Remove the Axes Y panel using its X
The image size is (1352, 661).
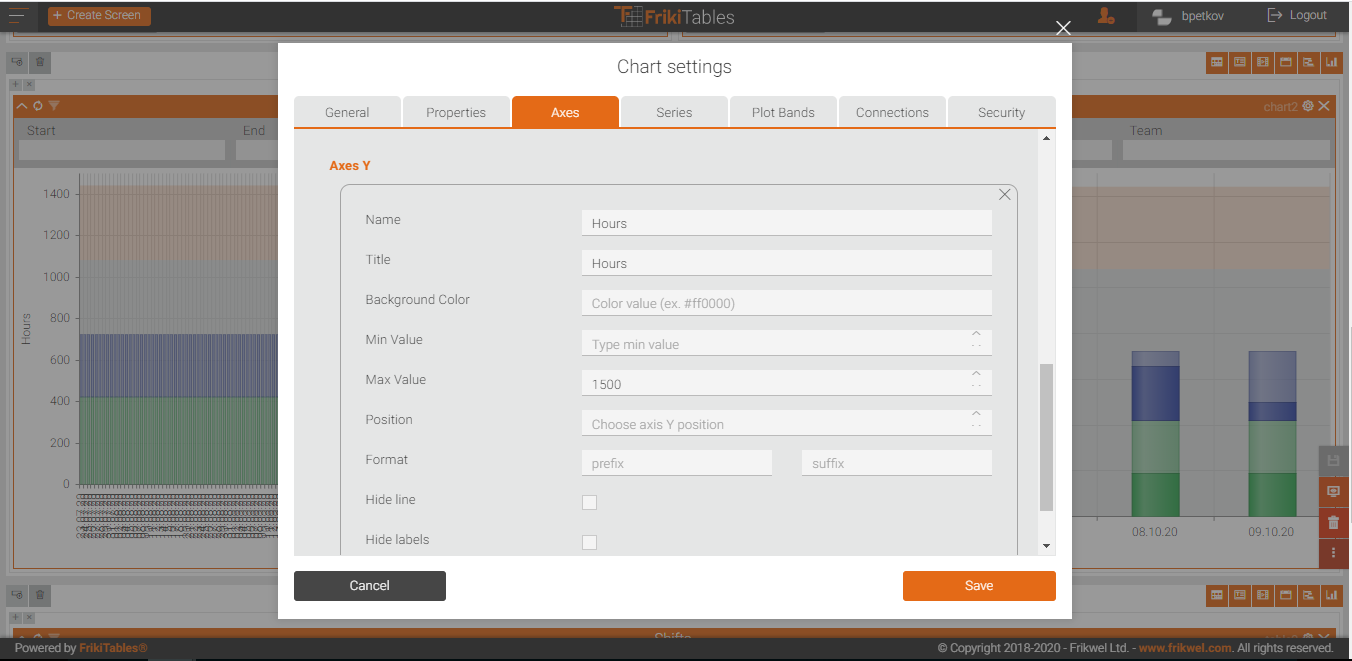point(1005,195)
